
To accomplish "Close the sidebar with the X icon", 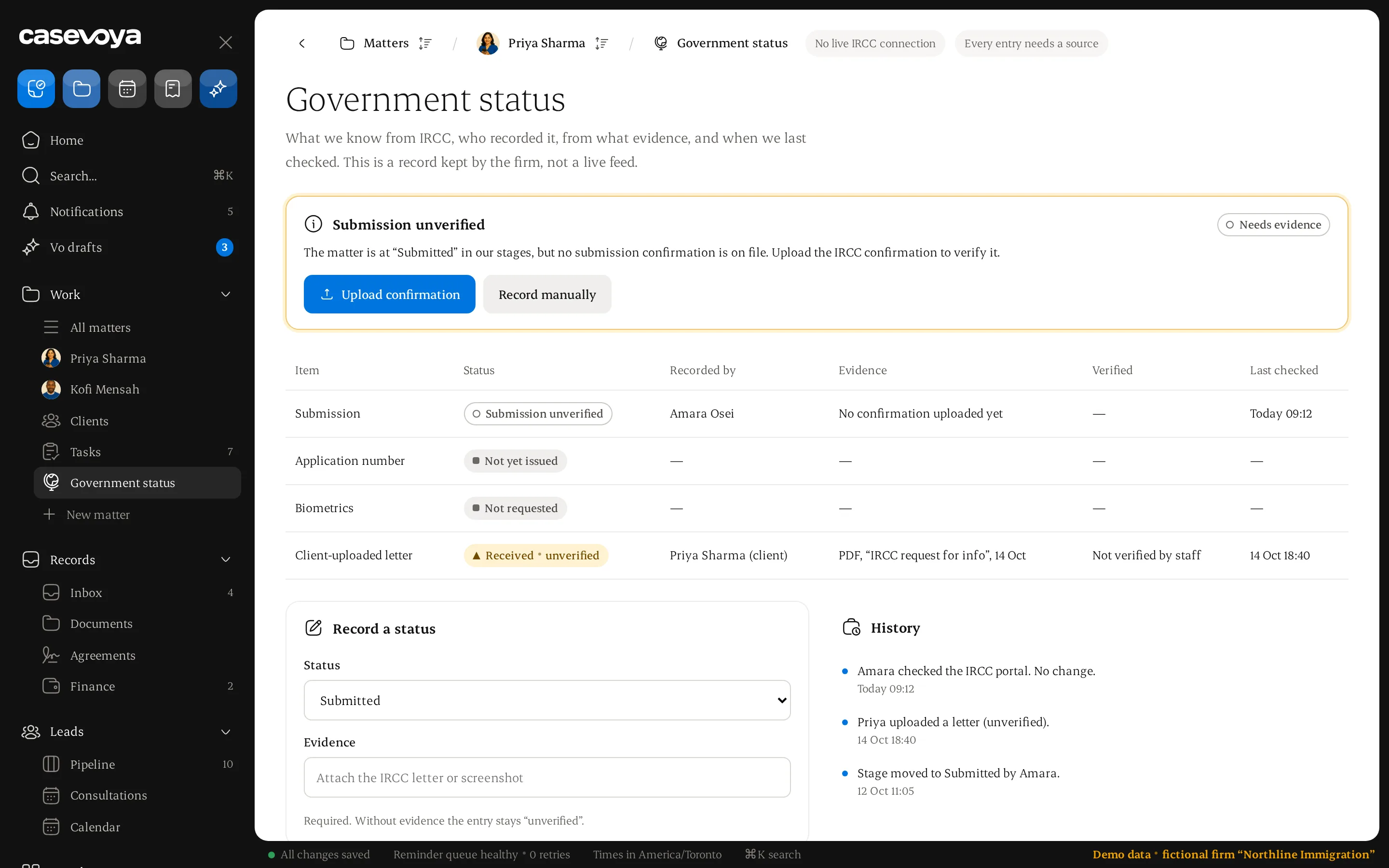I will [226, 42].
